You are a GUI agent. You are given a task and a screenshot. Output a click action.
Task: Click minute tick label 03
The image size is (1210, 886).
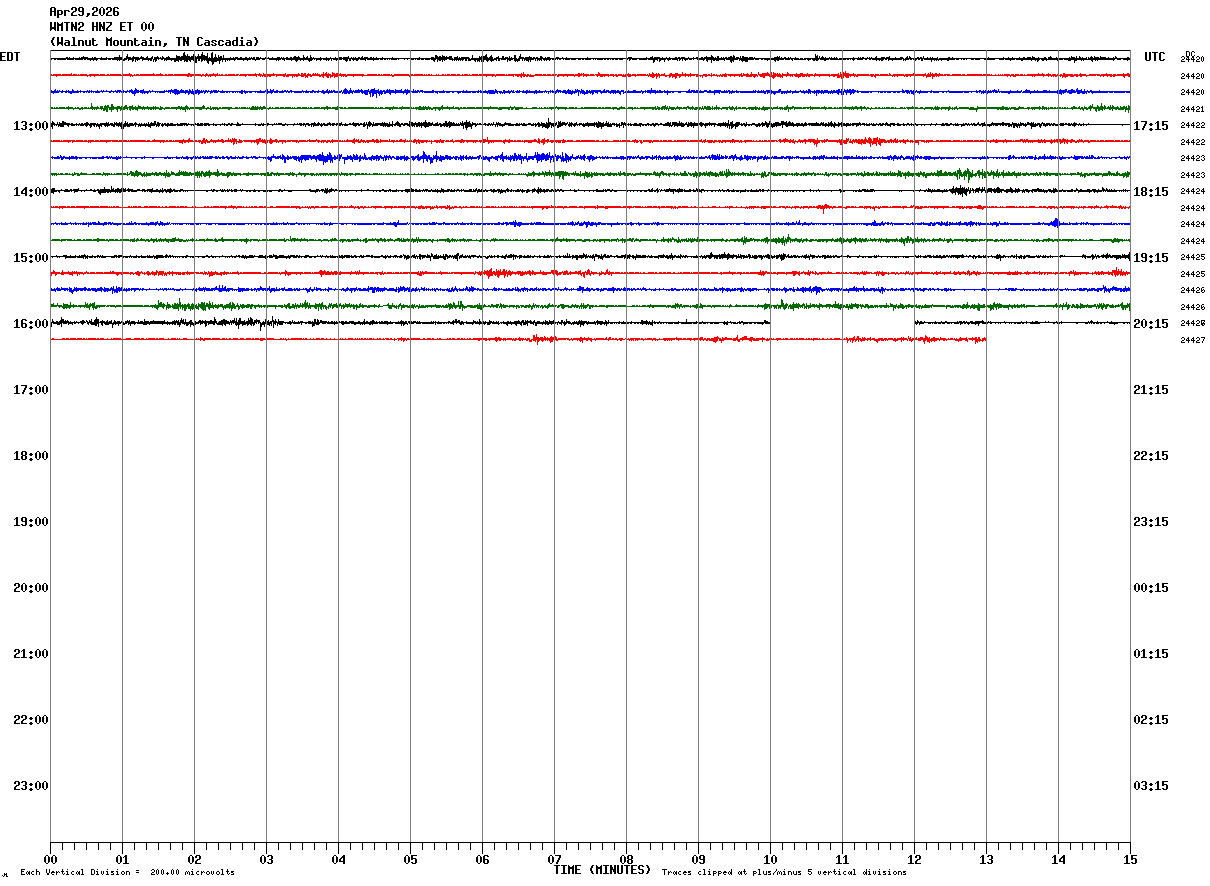266,859
